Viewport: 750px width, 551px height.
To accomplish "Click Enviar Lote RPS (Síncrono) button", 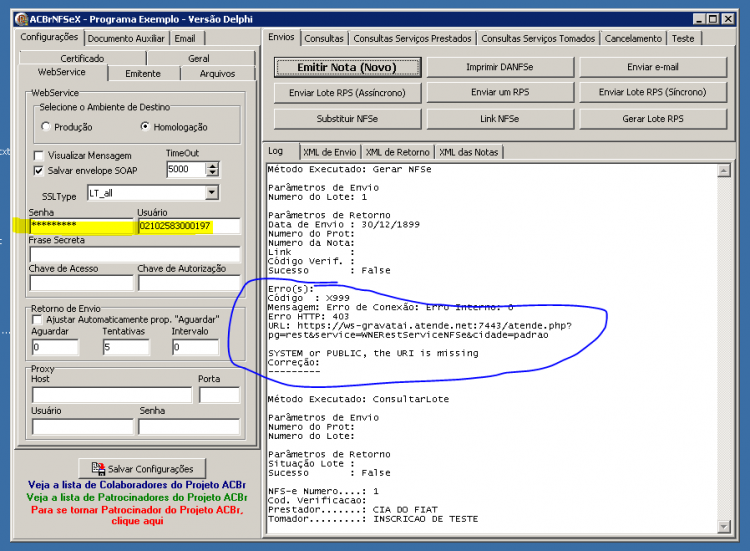I will point(653,92).
